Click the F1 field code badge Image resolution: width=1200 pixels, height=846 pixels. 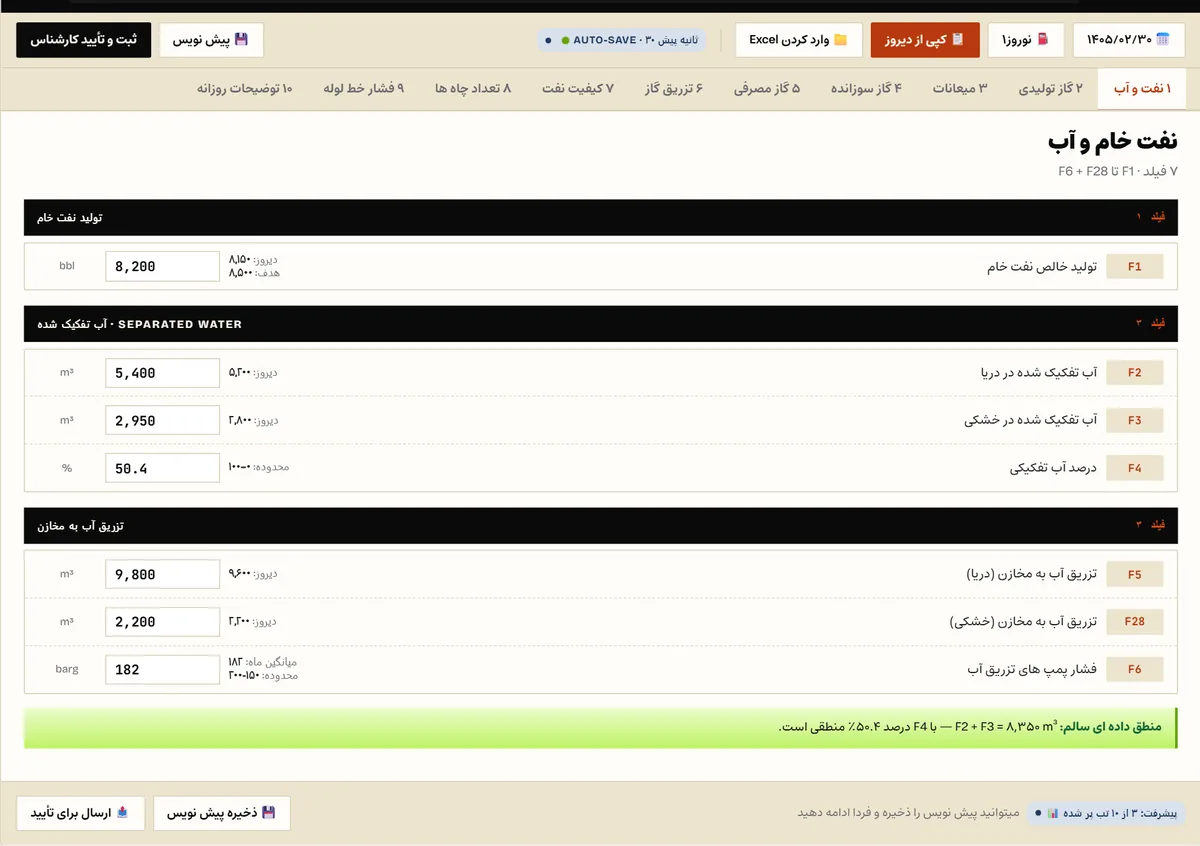tap(1134, 267)
